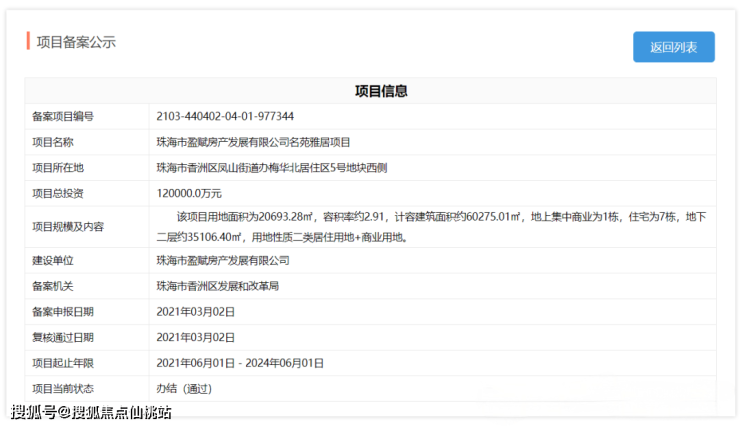This screenshot has height=428, width=740.
Task: Click the 项目备案公示 page heading
Action: [x=76, y=42]
